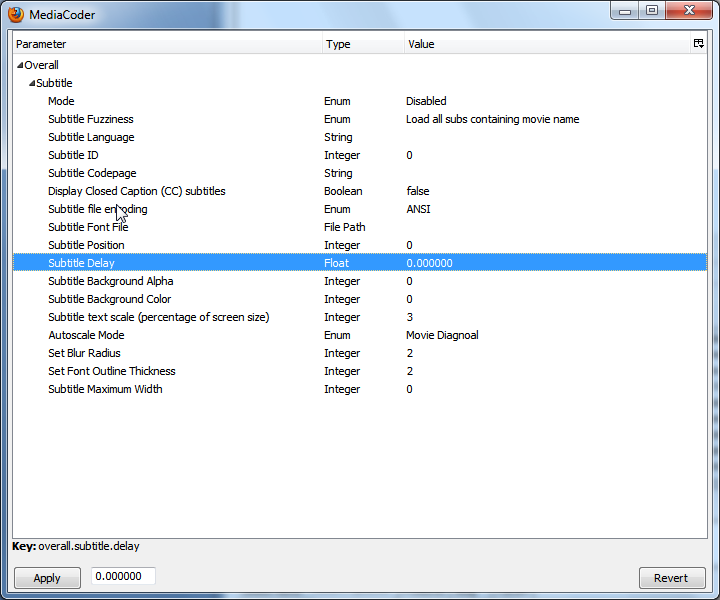720x600 pixels.
Task: Click the Apply button
Action: coord(47,578)
